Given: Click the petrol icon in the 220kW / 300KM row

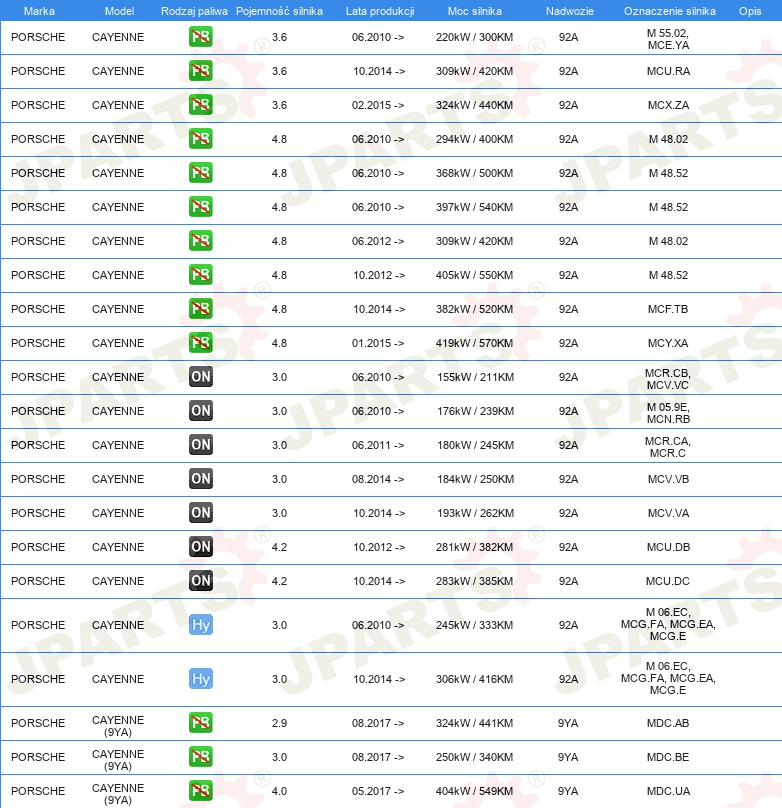Looking at the screenshot, I should [x=201, y=38].
